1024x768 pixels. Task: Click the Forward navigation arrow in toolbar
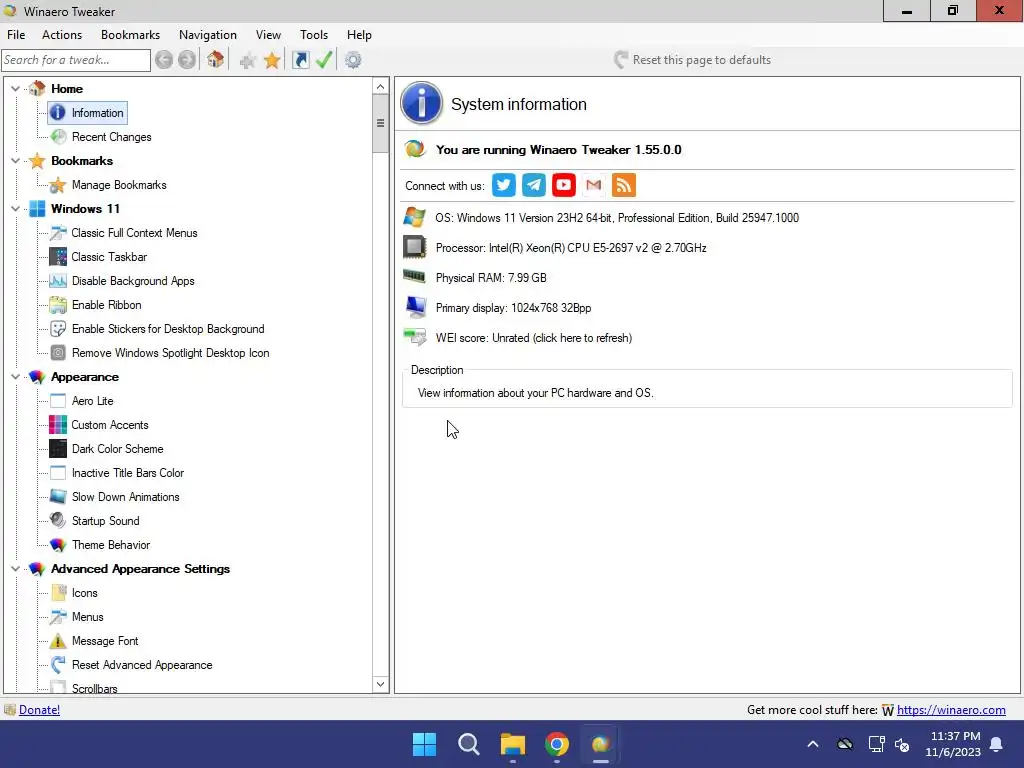pos(187,60)
